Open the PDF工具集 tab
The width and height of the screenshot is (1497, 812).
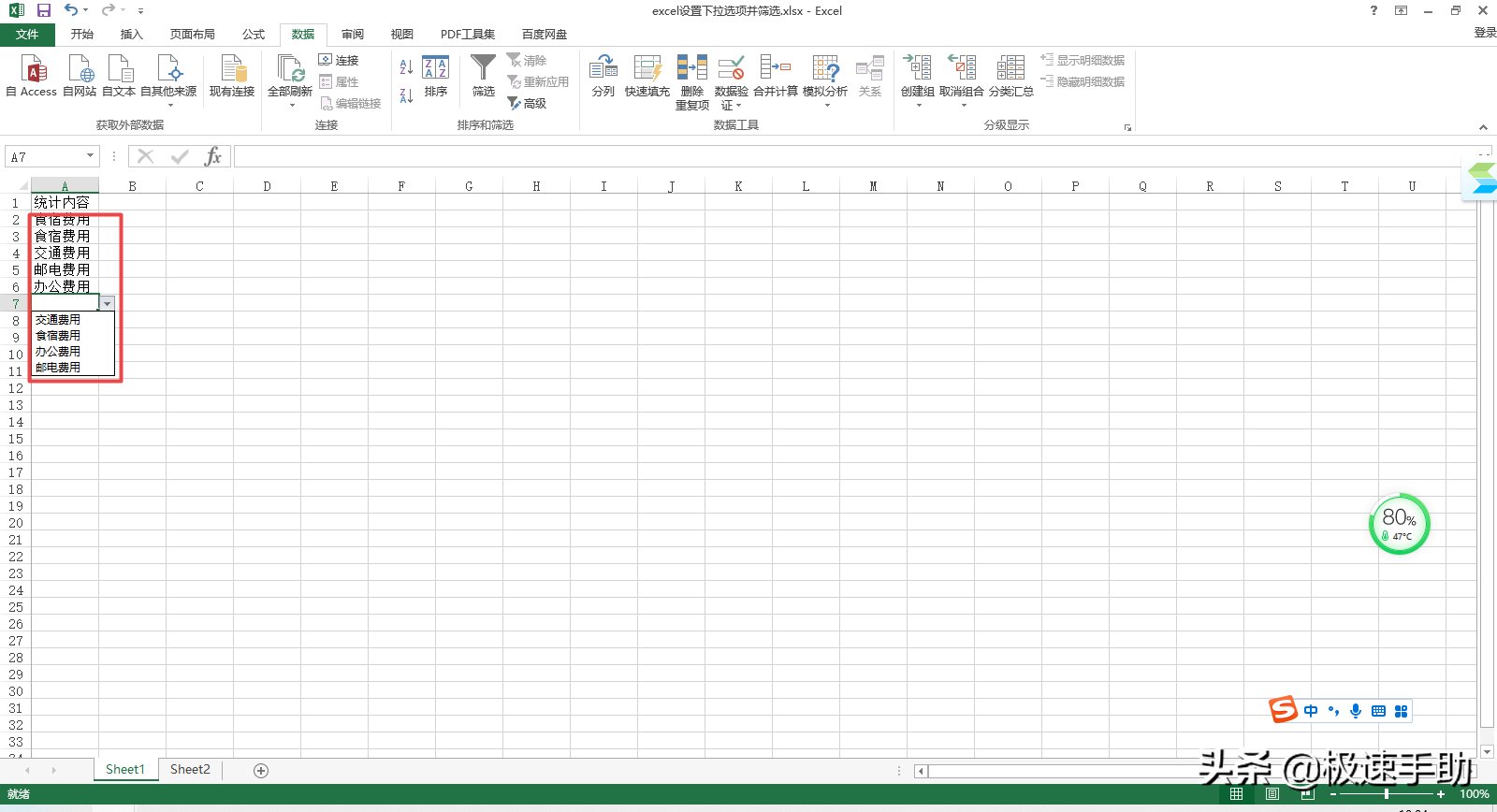tap(468, 35)
